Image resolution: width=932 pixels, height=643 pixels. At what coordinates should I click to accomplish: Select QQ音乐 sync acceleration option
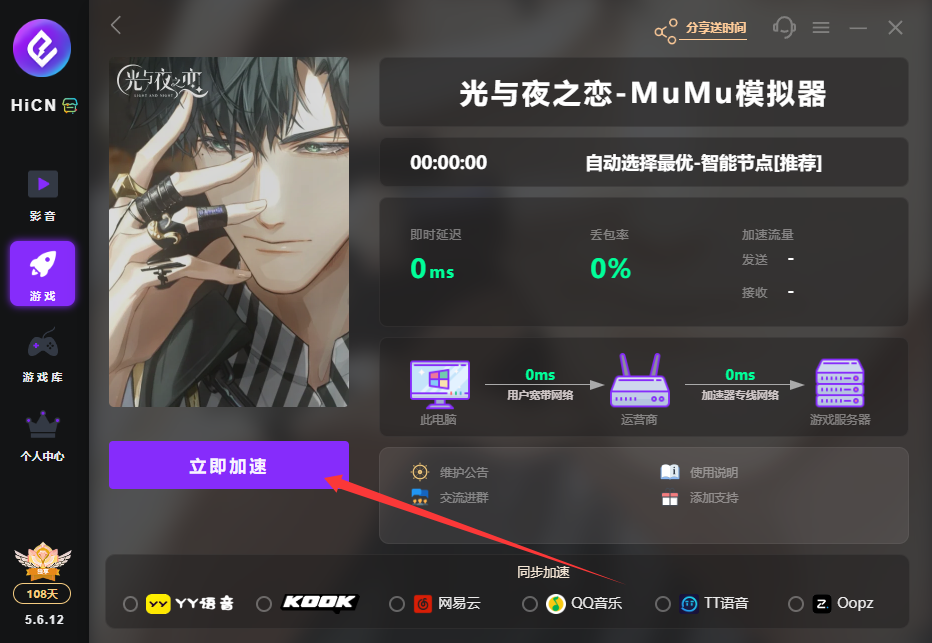(x=530, y=604)
